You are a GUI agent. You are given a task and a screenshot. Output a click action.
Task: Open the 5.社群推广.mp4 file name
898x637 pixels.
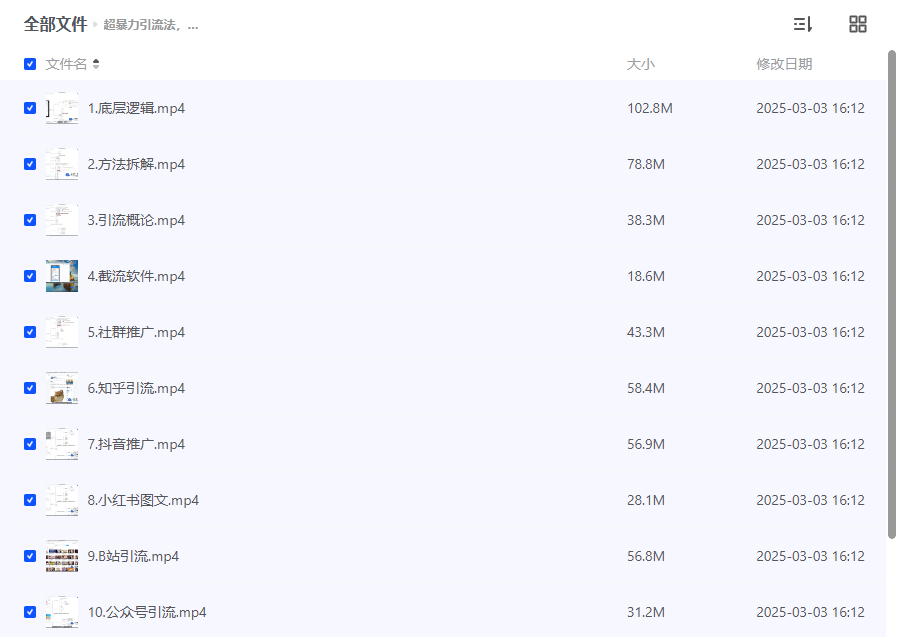click(136, 332)
